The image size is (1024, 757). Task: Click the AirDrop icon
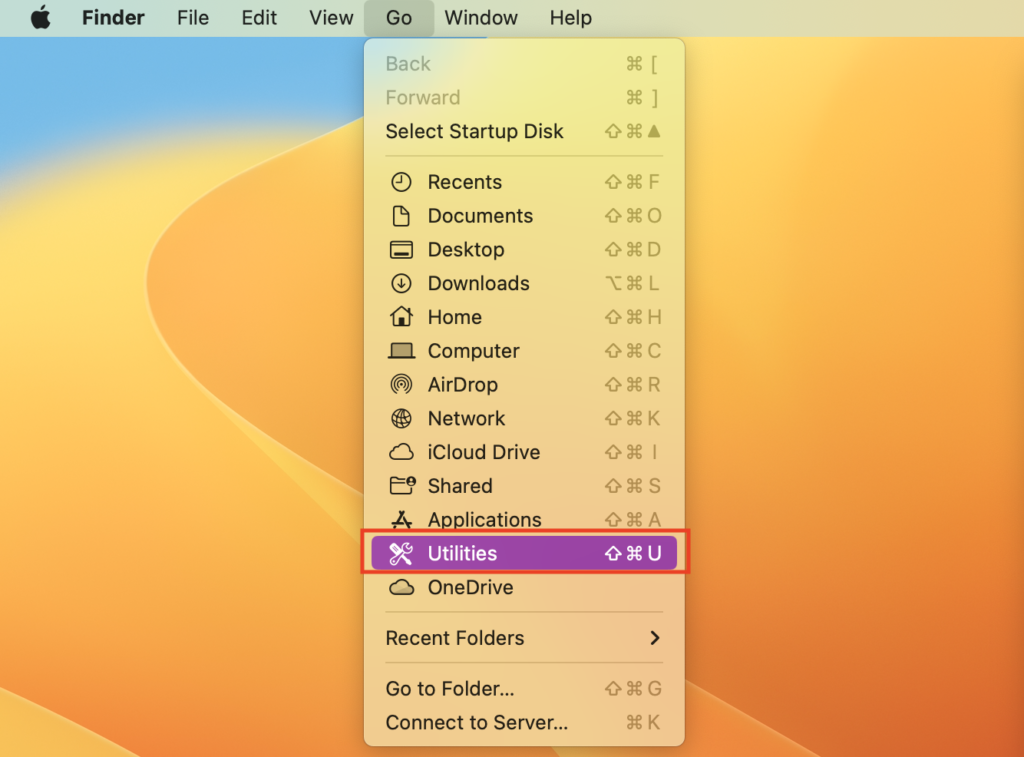401,385
